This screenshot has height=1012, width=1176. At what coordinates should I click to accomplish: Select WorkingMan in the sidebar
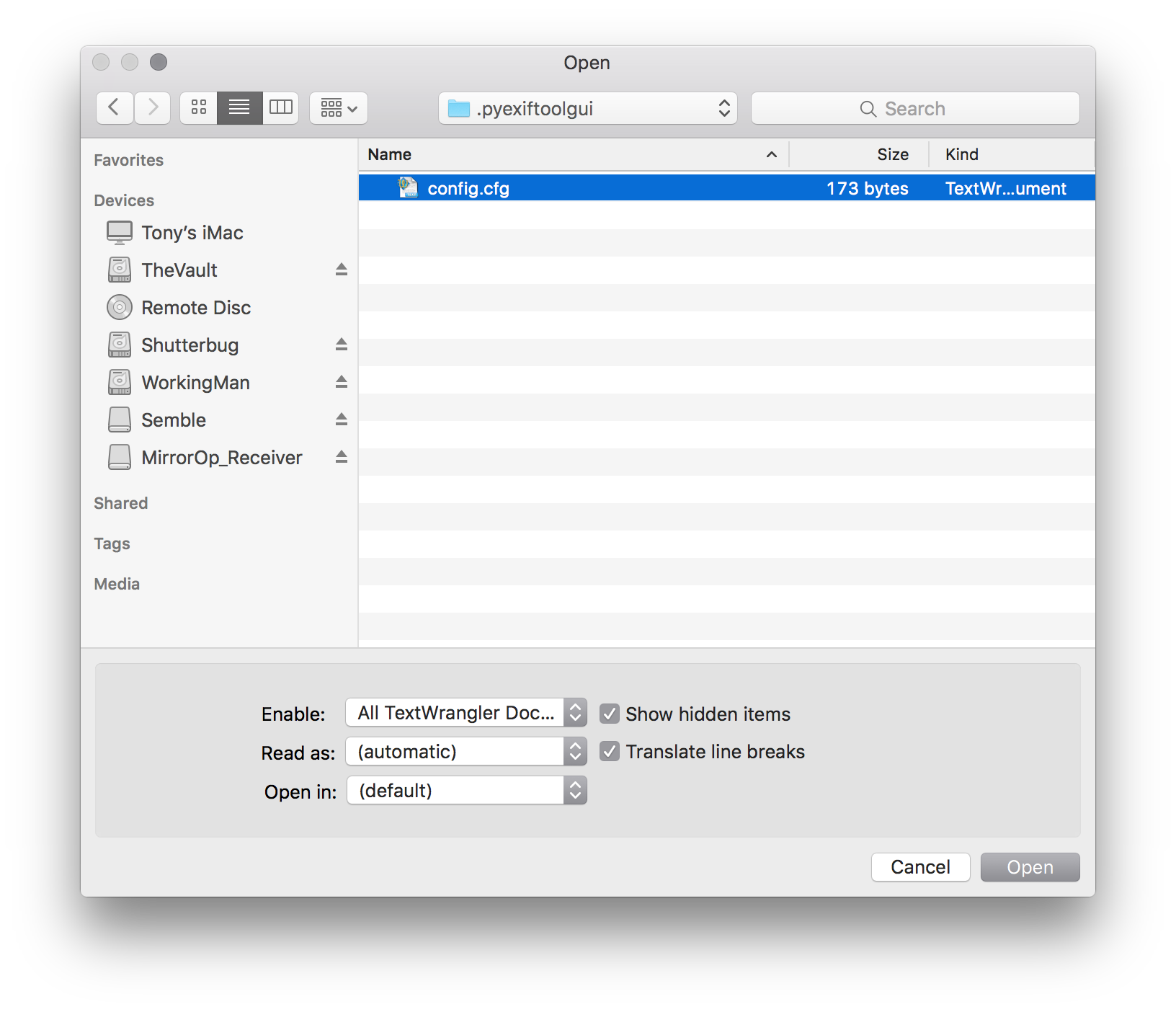(x=219, y=383)
